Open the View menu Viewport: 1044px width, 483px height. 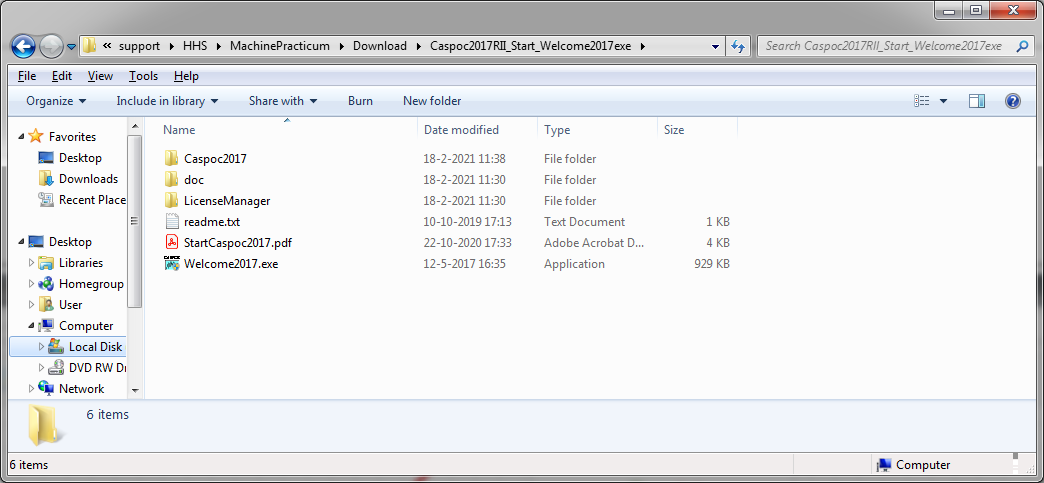[x=101, y=76]
